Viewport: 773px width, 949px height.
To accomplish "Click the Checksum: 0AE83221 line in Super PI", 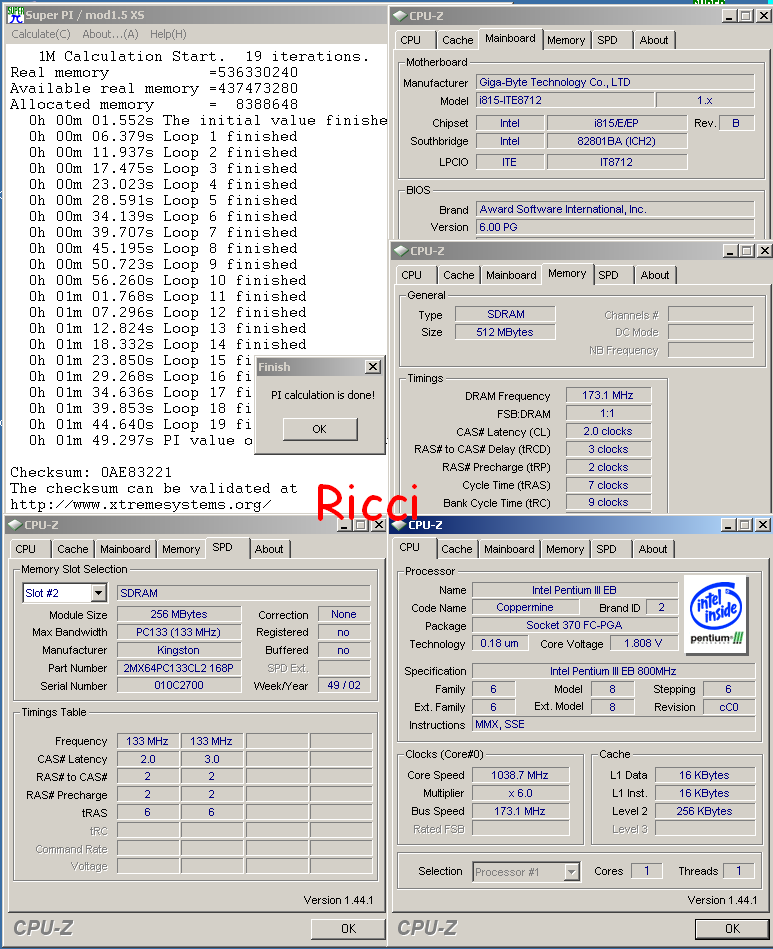I will 91,472.
